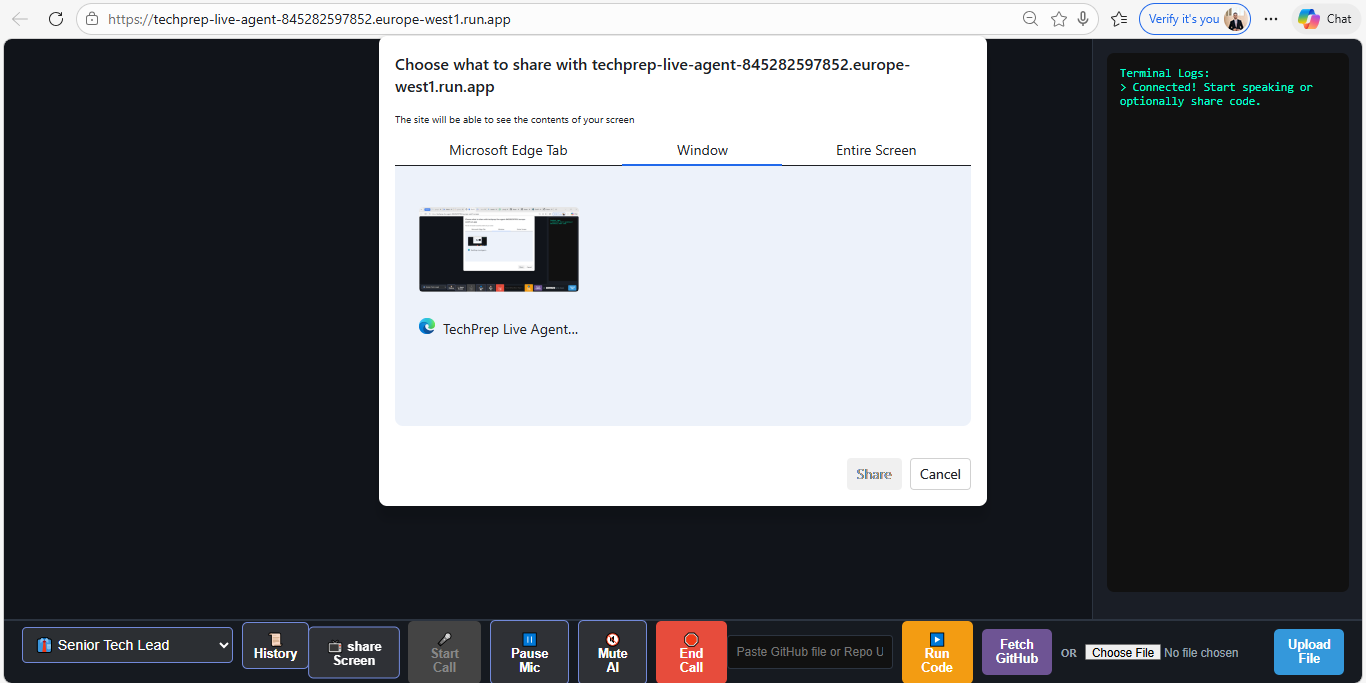Screen dimensions: 1366x683
Task: Click the red End Call button
Action: [x=691, y=652]
